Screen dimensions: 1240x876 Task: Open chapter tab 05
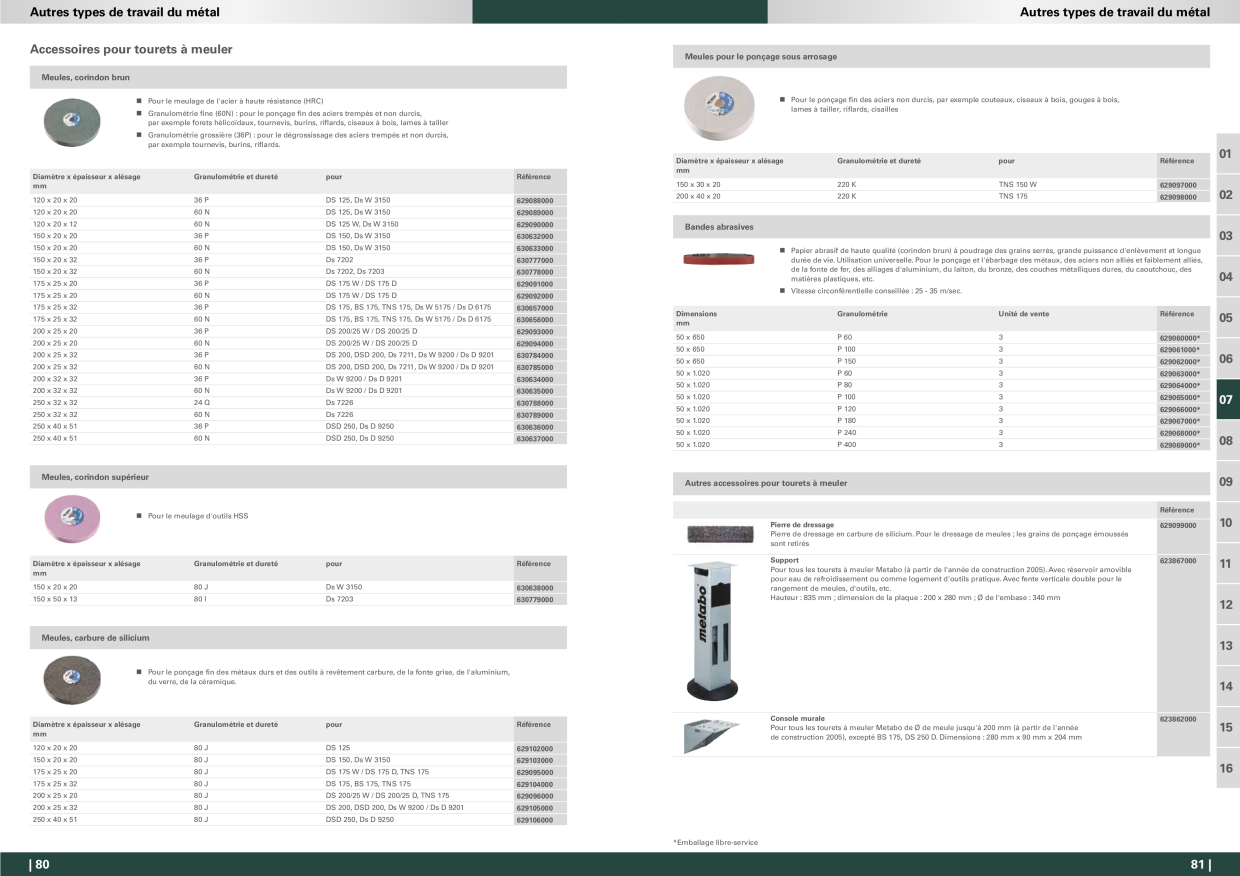[1227, 318]
